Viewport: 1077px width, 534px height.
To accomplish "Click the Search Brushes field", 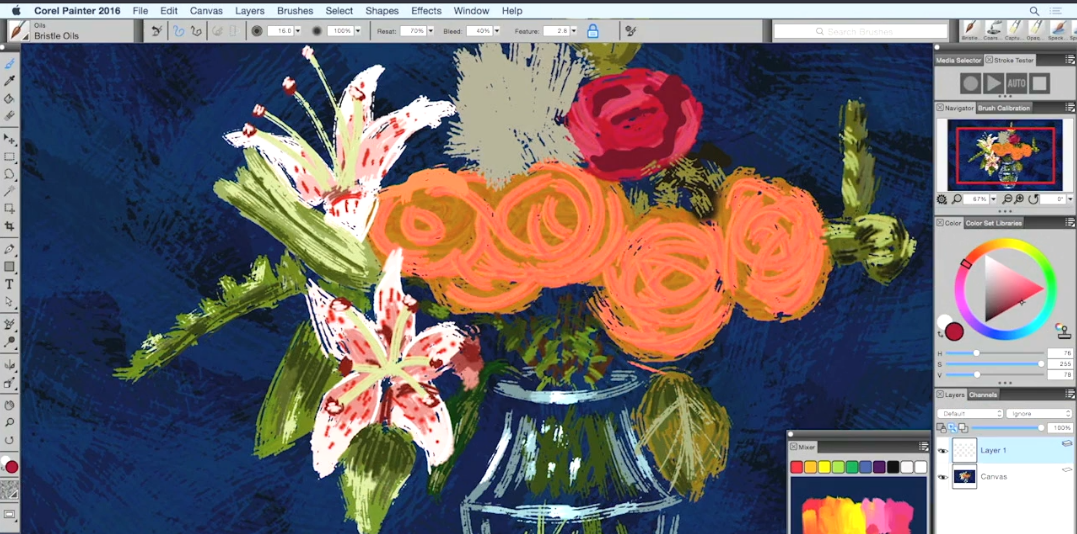I will (x=860, y=32).
